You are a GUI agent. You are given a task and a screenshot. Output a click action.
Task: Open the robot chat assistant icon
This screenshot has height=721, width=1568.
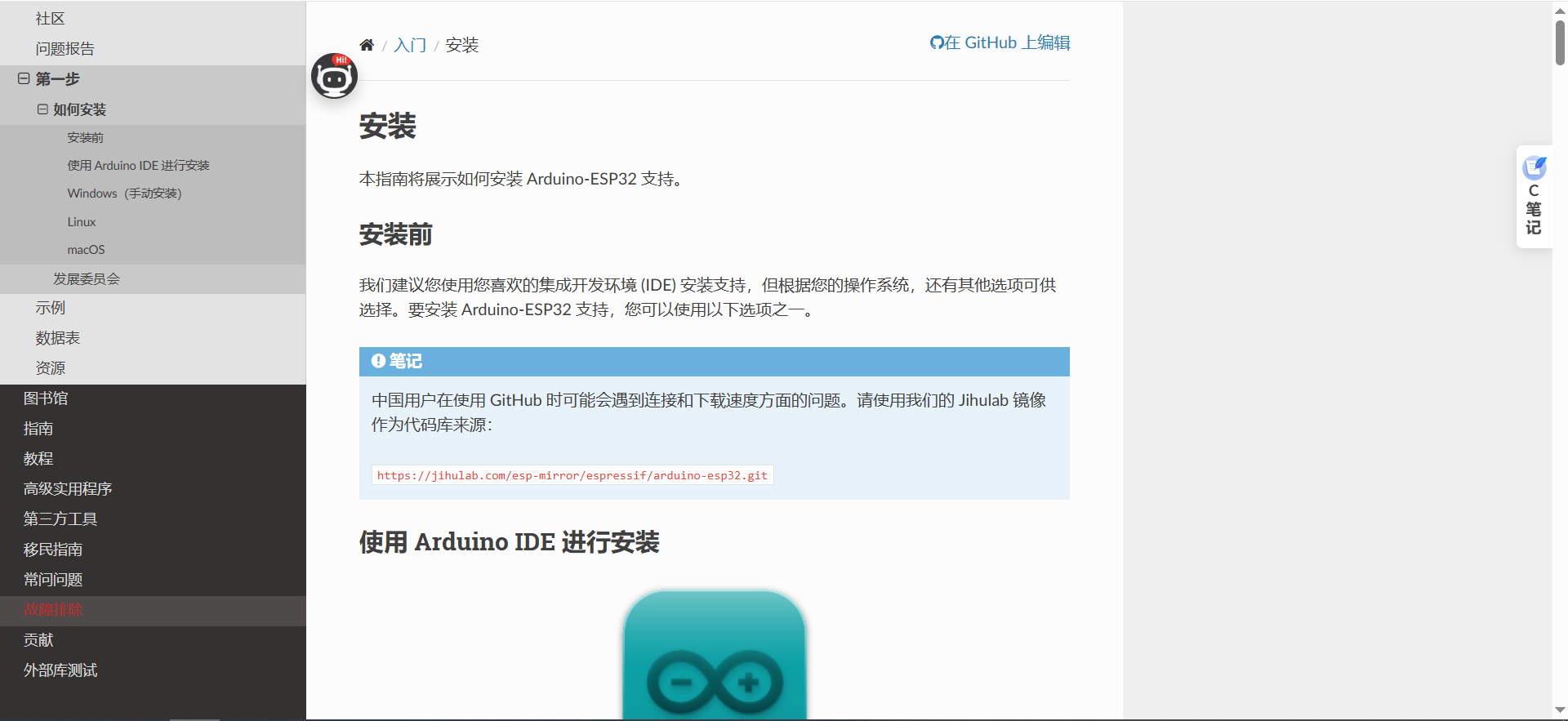[x=334, y=76]
